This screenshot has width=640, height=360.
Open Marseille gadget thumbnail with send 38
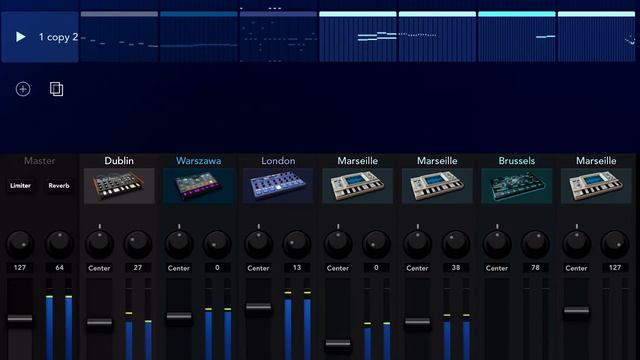click(x=437, y=186)
